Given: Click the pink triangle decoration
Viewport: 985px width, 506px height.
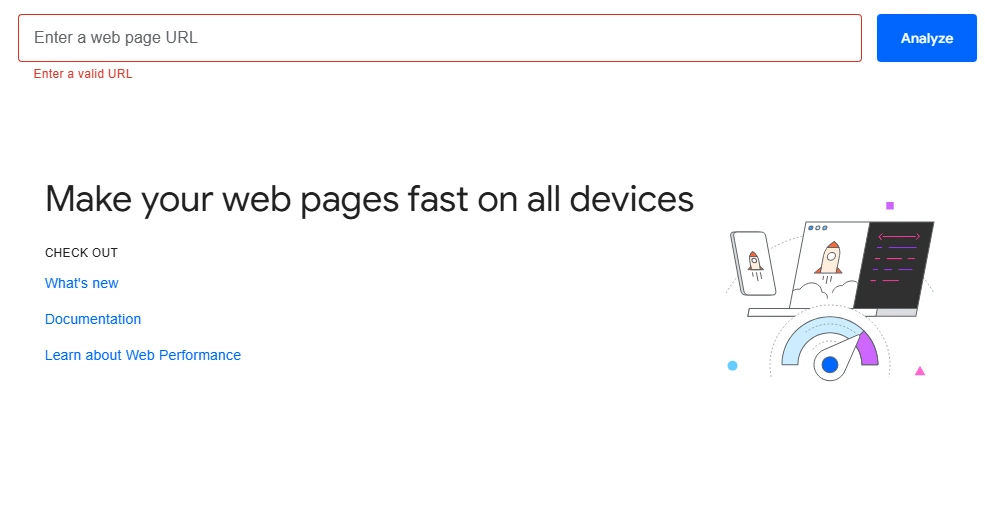Looking at the screenshot, I should (x=920, y=371).
